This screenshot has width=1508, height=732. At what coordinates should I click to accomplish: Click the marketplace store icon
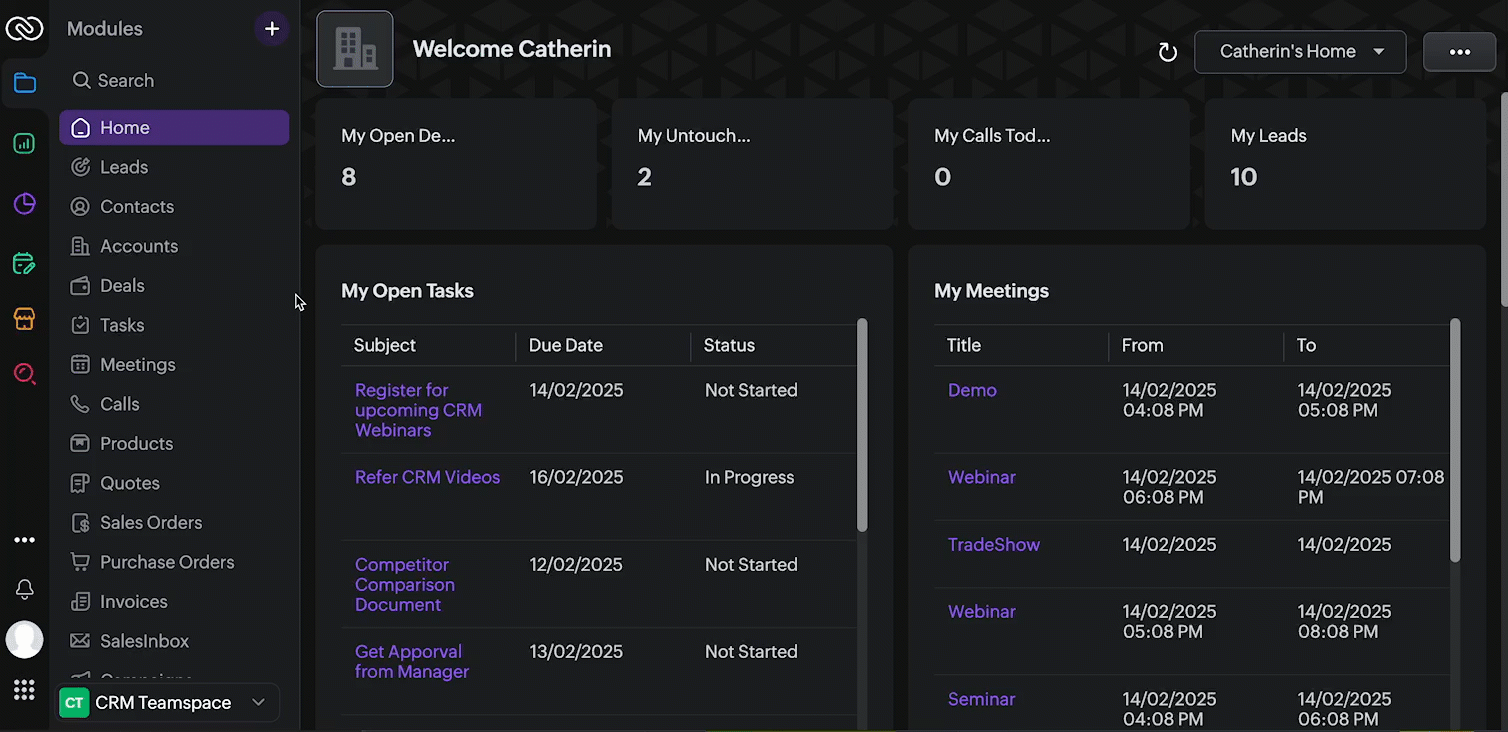25,319
